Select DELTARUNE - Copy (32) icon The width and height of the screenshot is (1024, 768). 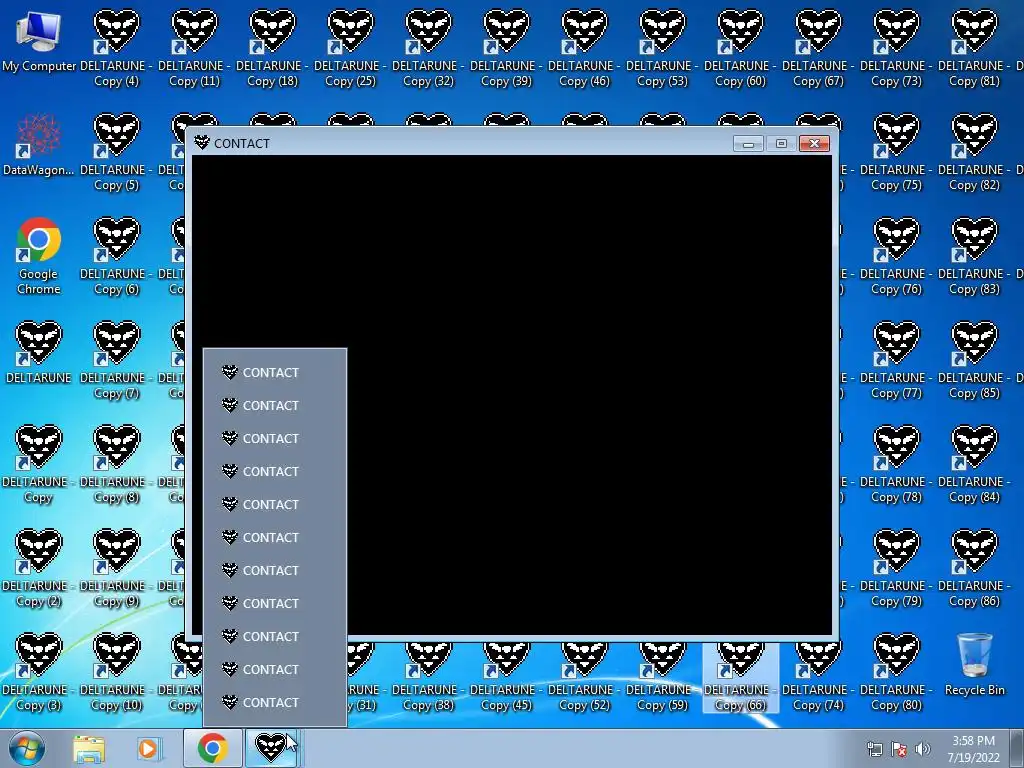(x=428, y=48)
